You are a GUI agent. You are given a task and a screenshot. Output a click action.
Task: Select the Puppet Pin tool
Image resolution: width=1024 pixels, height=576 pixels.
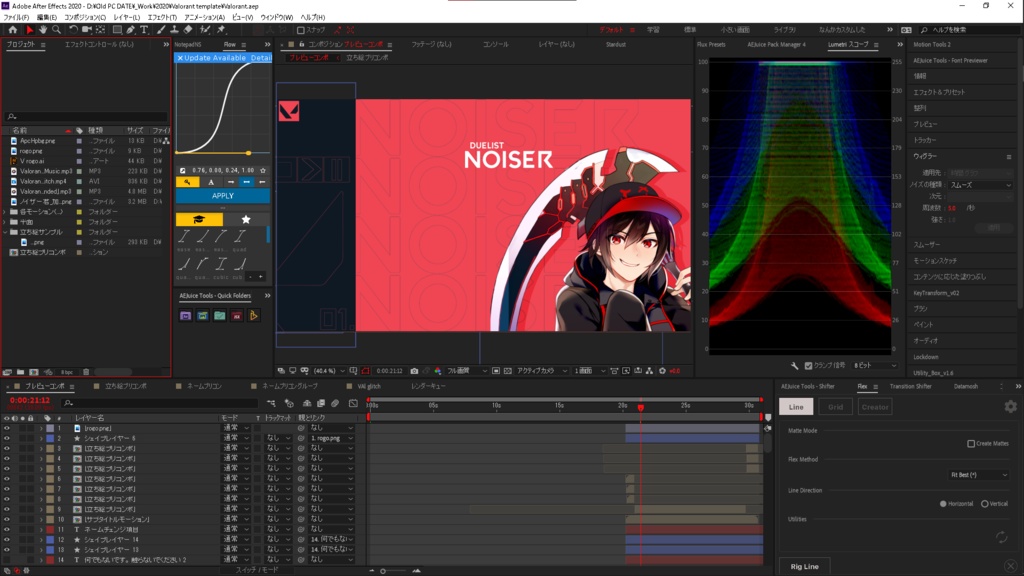click(221, 30)
